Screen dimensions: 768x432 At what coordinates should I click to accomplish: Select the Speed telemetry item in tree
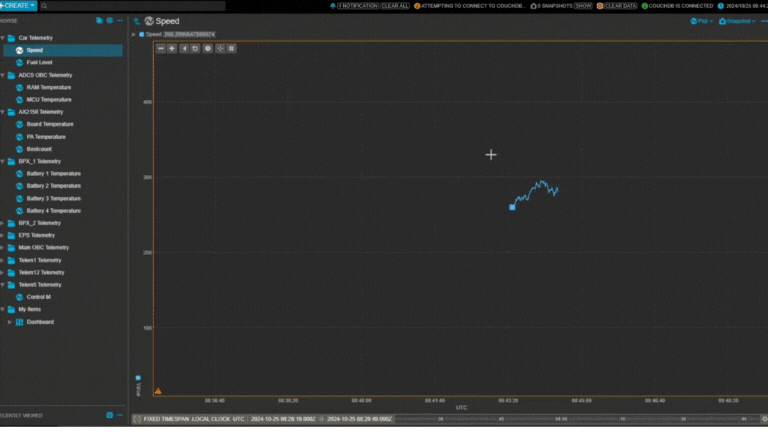coord(63,50)
